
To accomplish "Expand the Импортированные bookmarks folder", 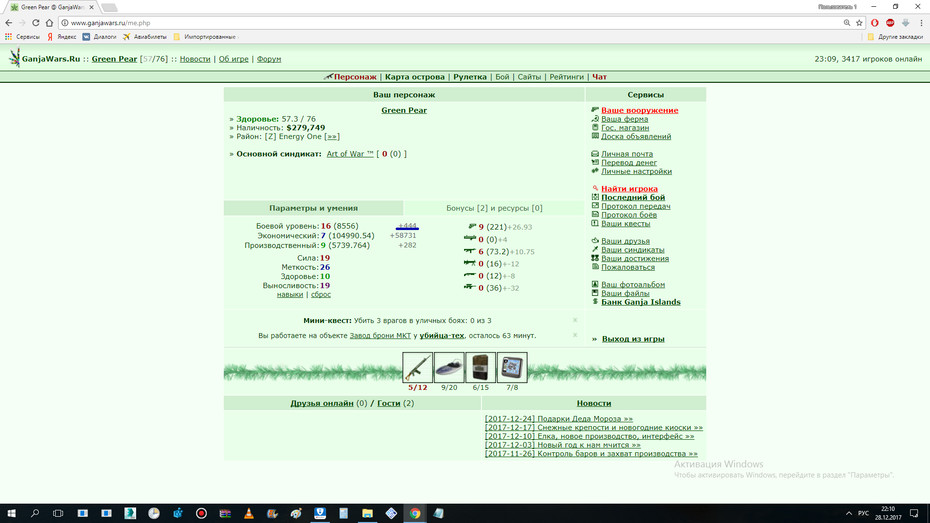I will pyautogui.click(x=205, y=37).
